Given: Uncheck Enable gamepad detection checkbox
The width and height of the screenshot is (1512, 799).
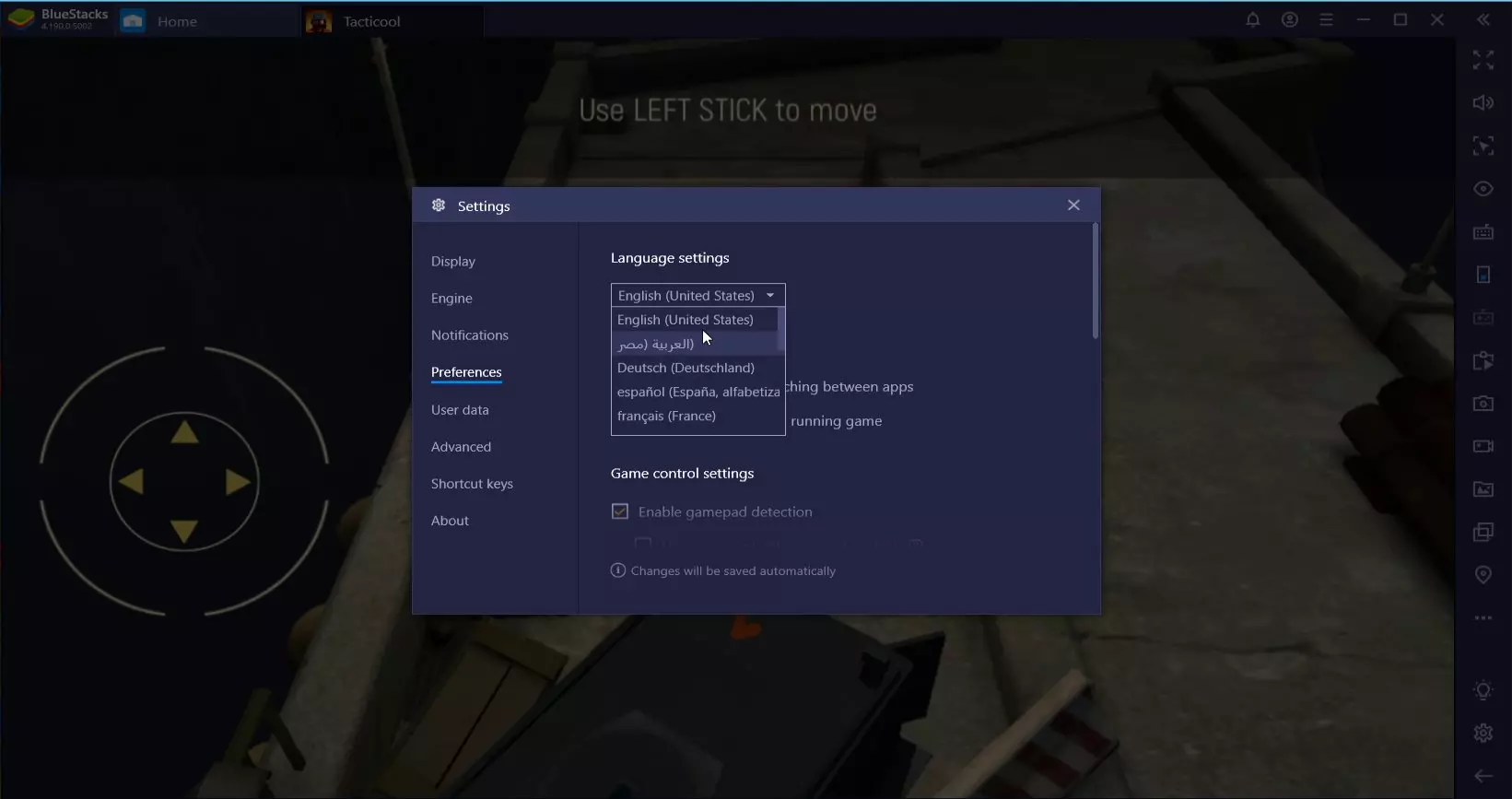Looking at the screenshot, I should (620, 511).
